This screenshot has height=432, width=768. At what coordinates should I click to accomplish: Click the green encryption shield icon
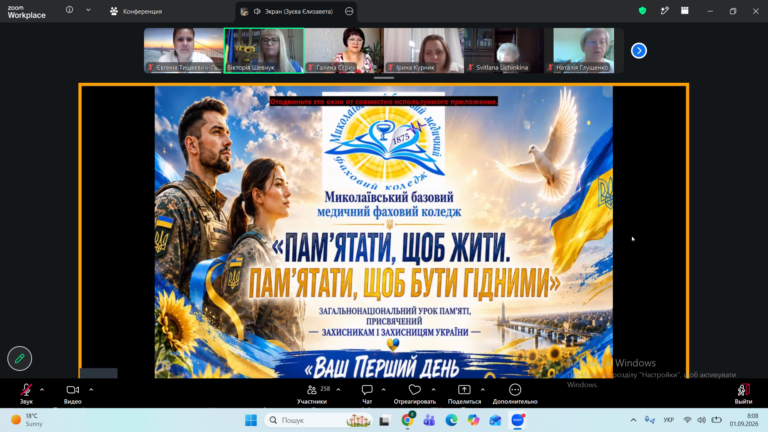pos(642,11)
